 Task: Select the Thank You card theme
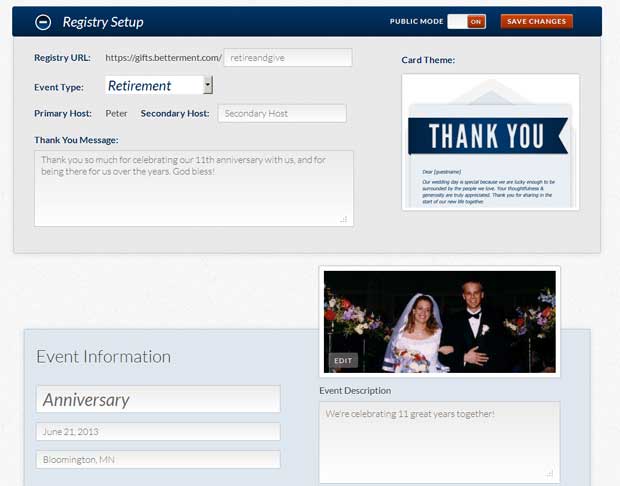(491, 142)
